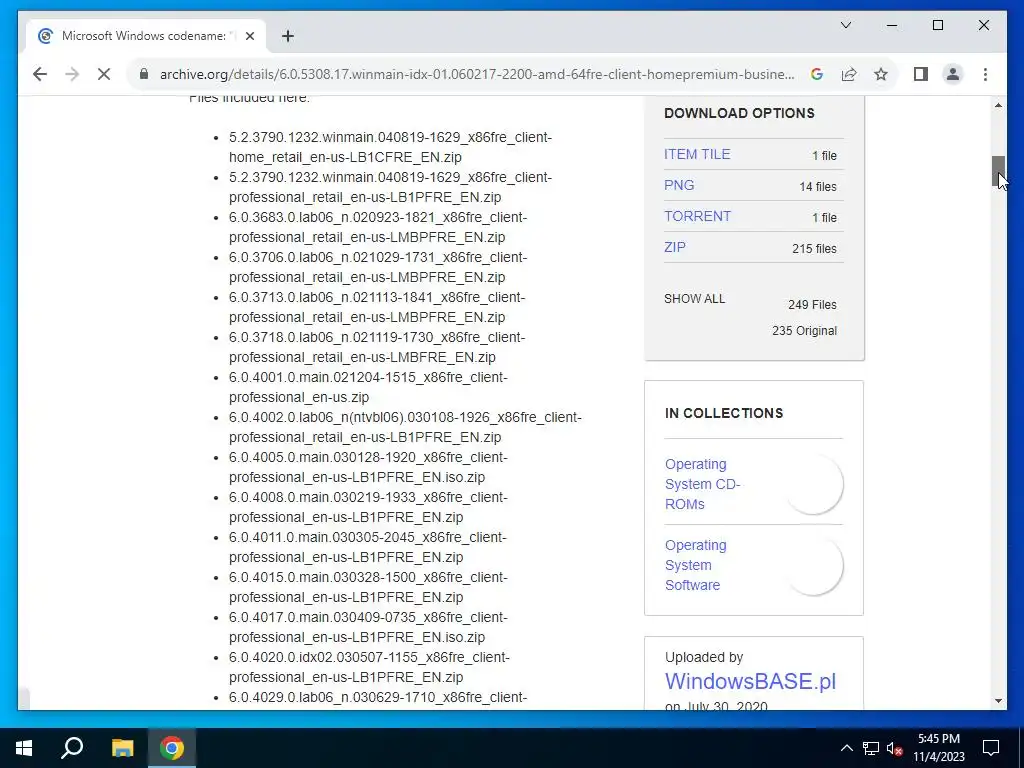Viewport: 1024px width, 768px height.
Task: Toggle the browser side panel
Action: [921, 74]
